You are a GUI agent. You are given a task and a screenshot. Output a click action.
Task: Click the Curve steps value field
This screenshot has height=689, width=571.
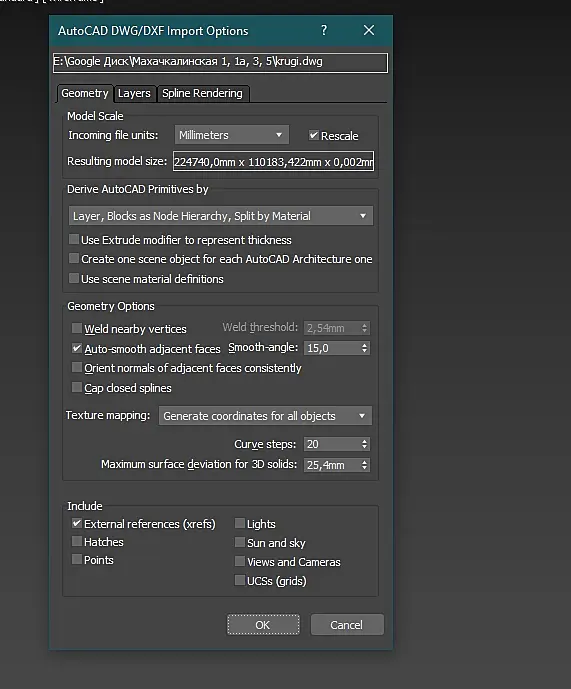click(331, 444)
